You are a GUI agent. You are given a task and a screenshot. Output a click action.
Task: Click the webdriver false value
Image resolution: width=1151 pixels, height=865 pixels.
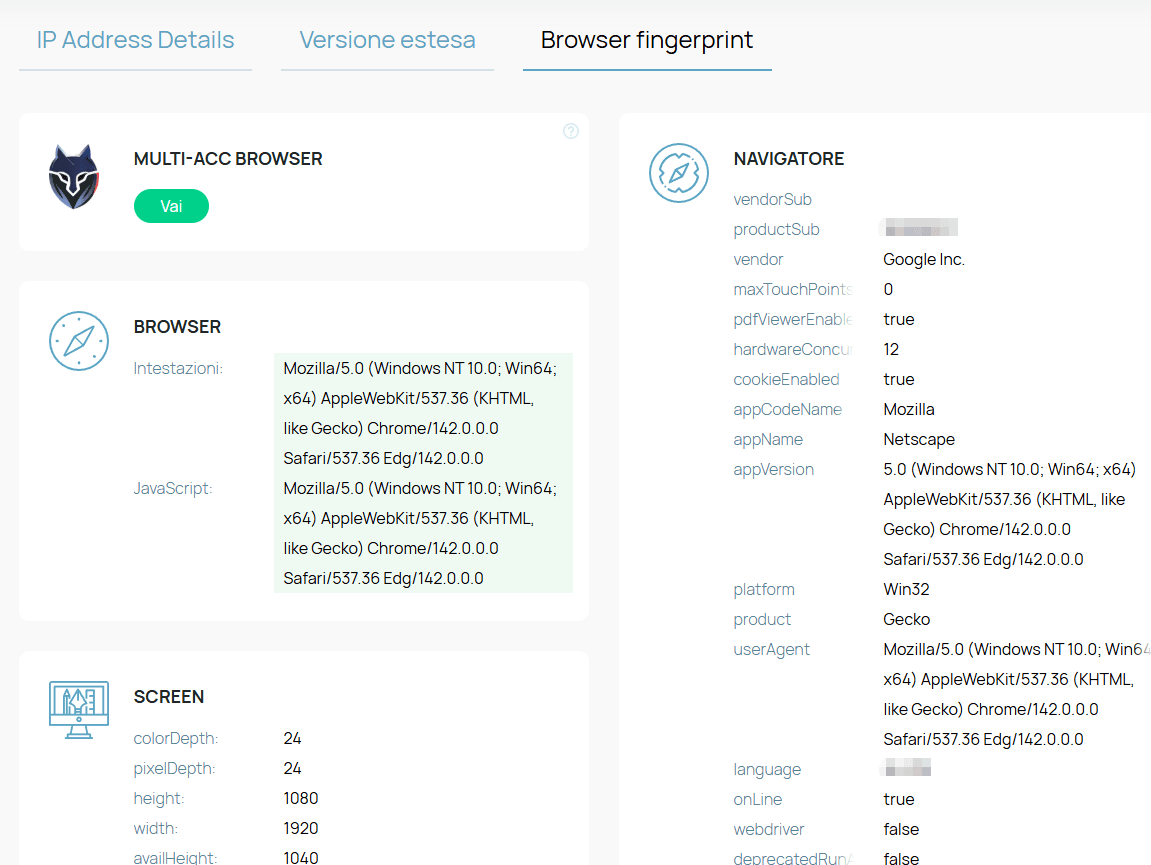coord(901,829)
